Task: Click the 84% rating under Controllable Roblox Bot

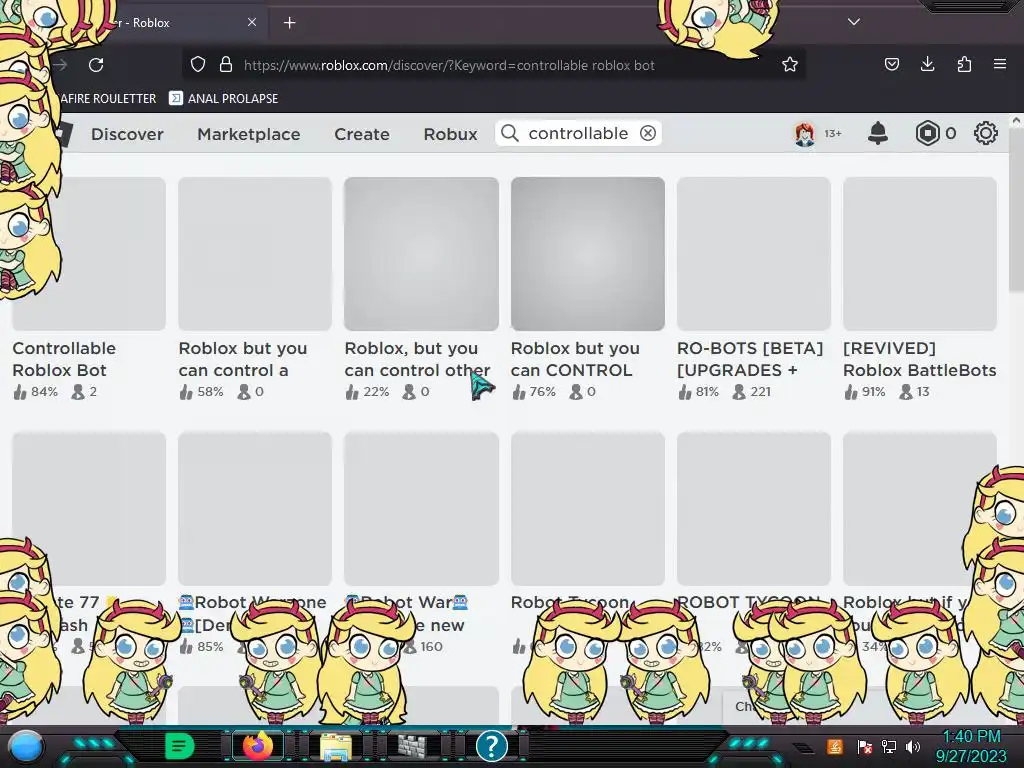Action: click(x=36, y=392)
